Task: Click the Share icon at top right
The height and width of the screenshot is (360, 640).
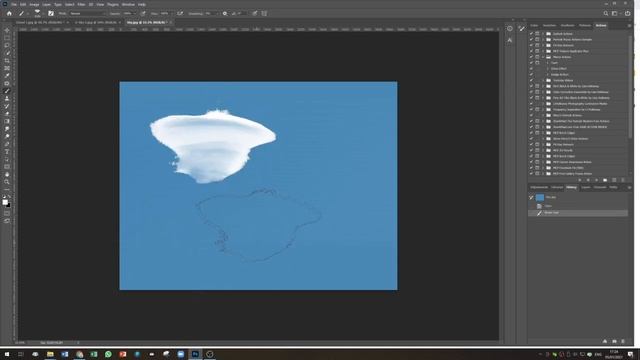Action: click(x=628, y=13)
